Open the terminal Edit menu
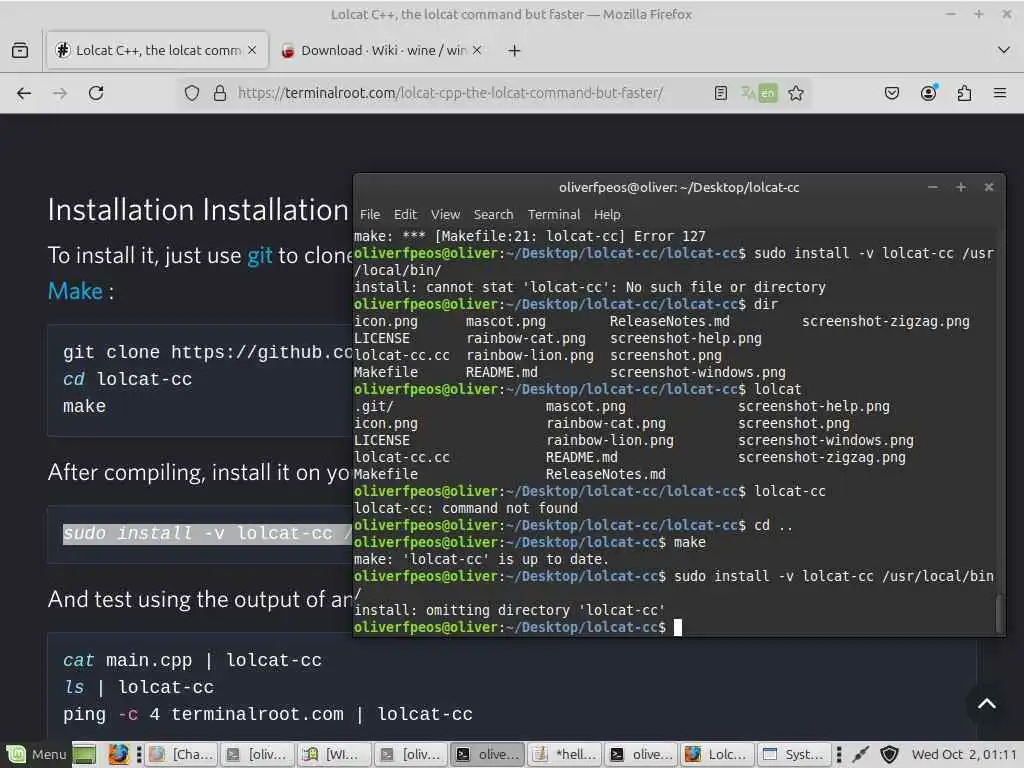1024x768 pixels. (x=405, y=214)
